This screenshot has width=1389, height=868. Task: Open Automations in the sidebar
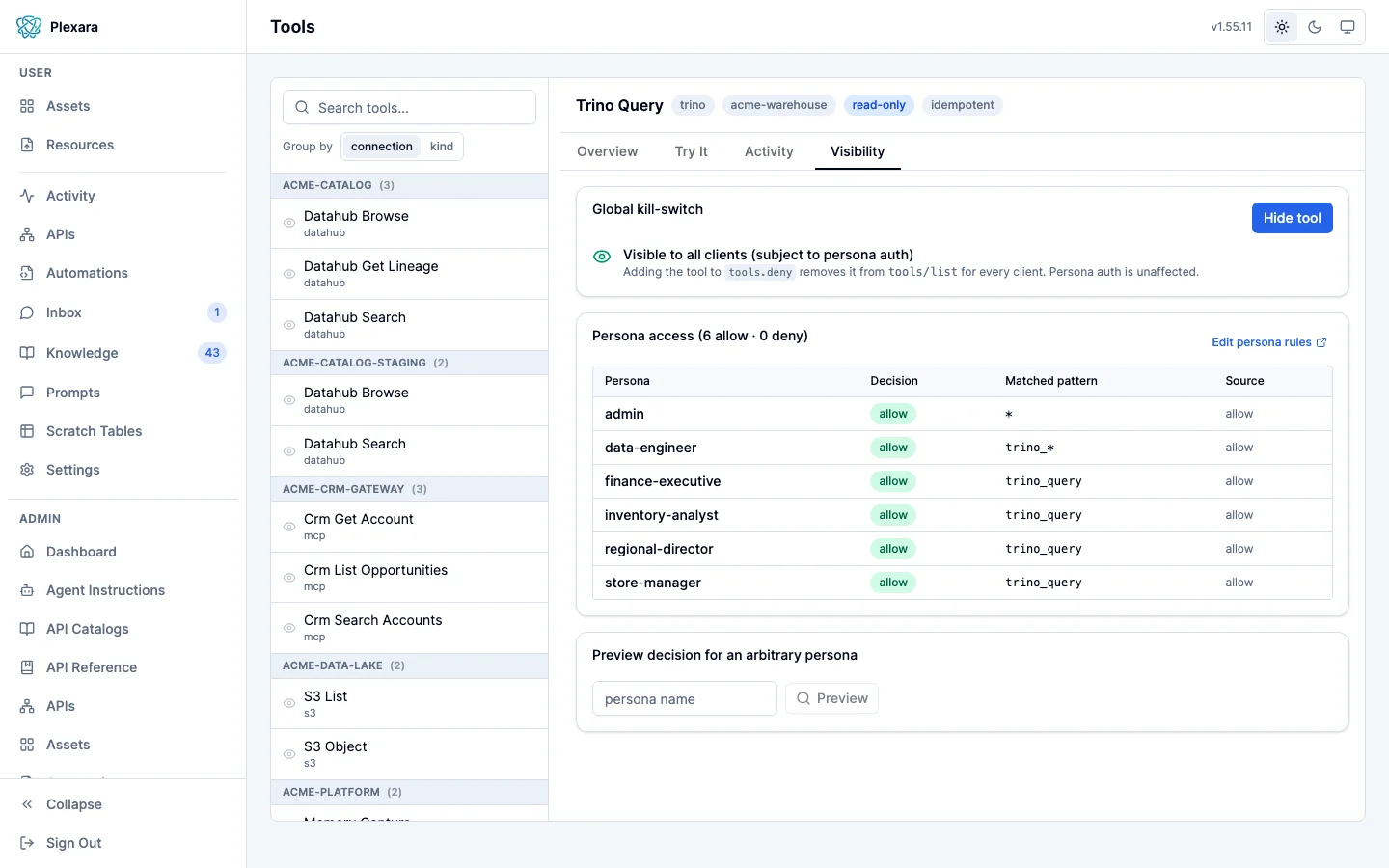(x=123, y=273)
